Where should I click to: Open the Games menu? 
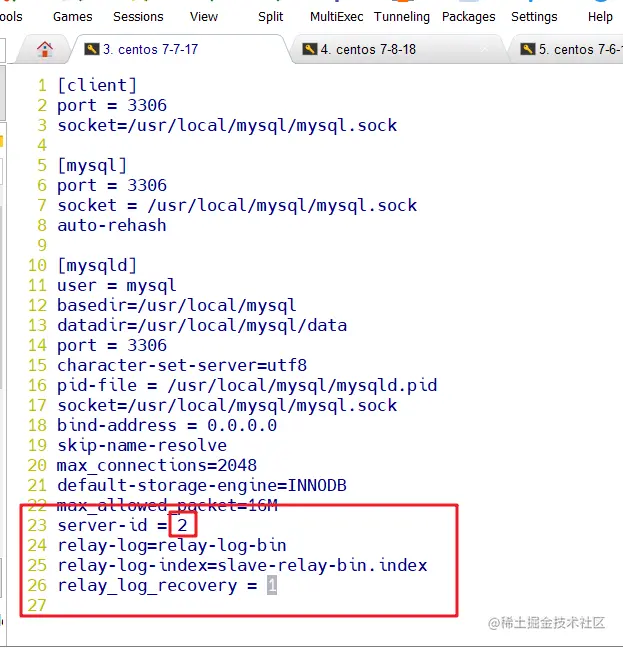tap(72, 17)
